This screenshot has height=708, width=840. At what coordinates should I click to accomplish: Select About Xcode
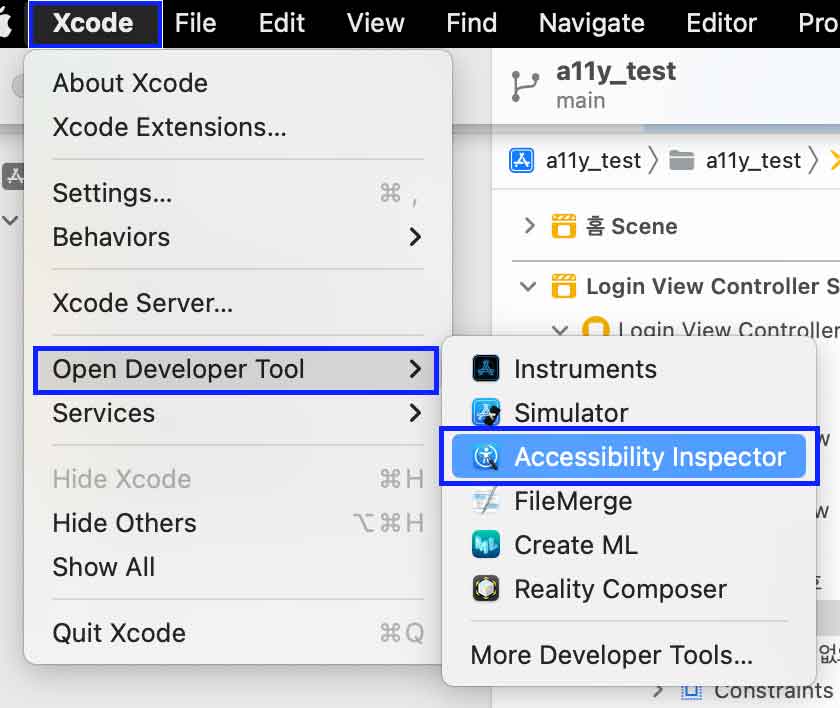pyautogui.click(x=237, y=83)
